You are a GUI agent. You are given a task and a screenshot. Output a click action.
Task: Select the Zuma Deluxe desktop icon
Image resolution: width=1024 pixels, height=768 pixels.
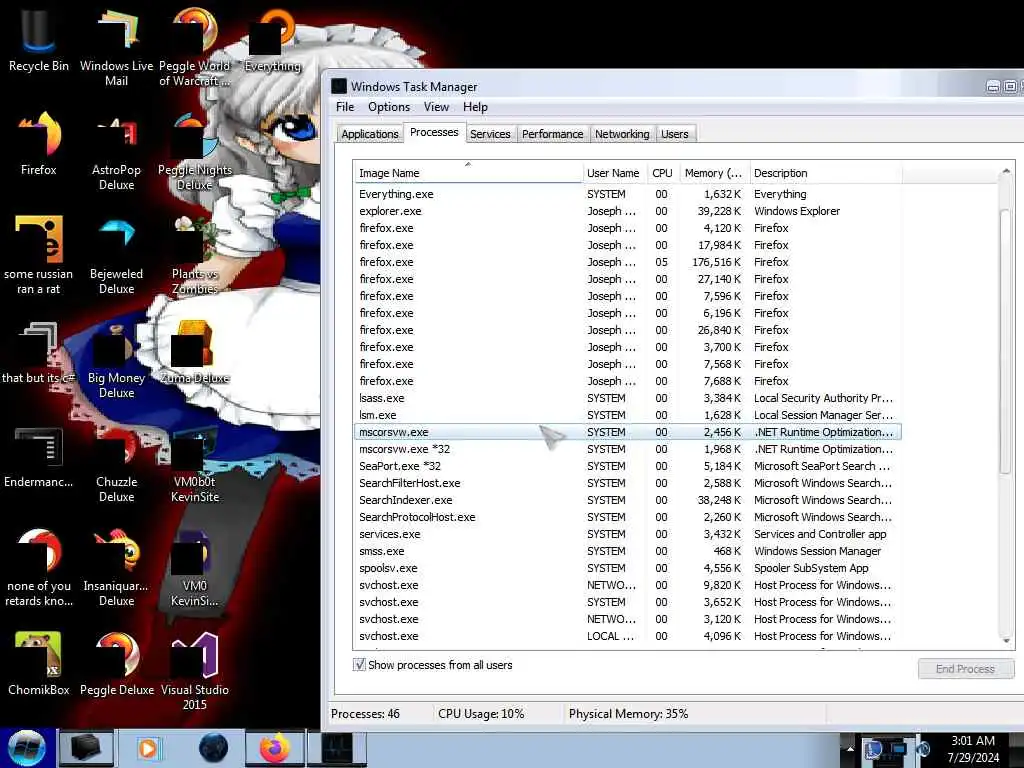[194, 353]
